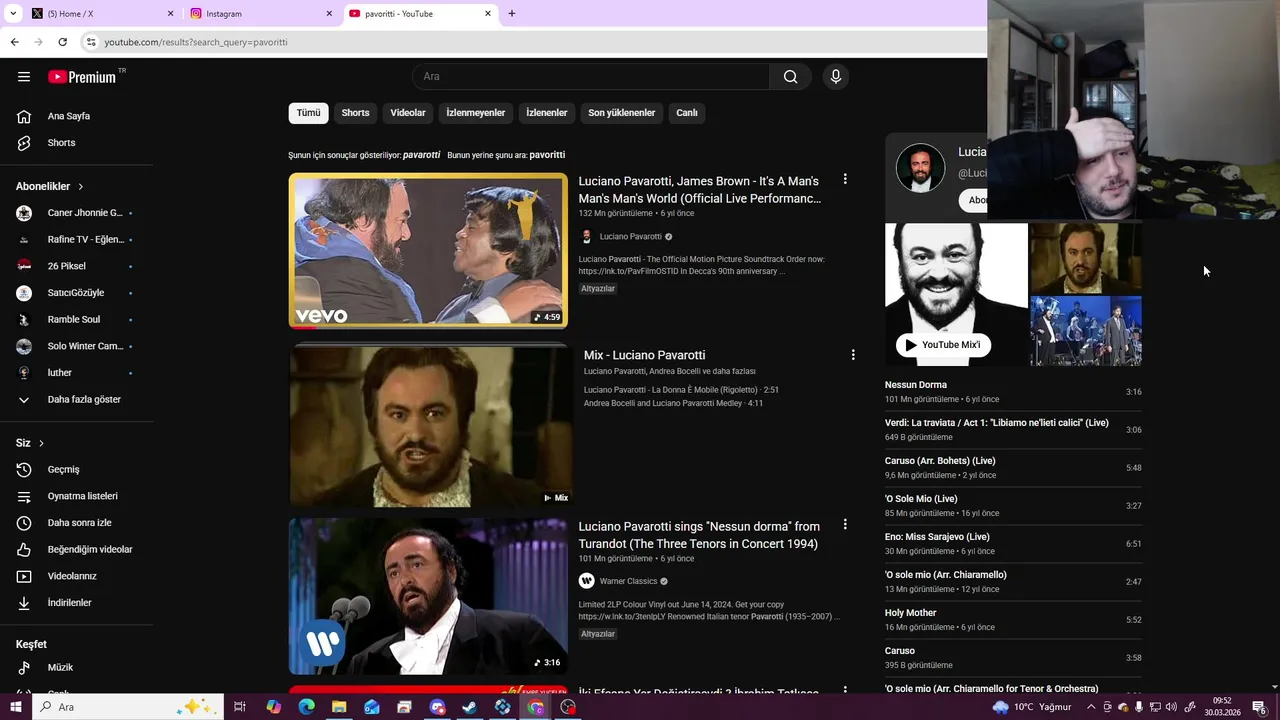Image resolution: width=1280 pixels, height=720 pixels.
Task: Select the Canlı filter chip
Action: click(x=687, y=113)
